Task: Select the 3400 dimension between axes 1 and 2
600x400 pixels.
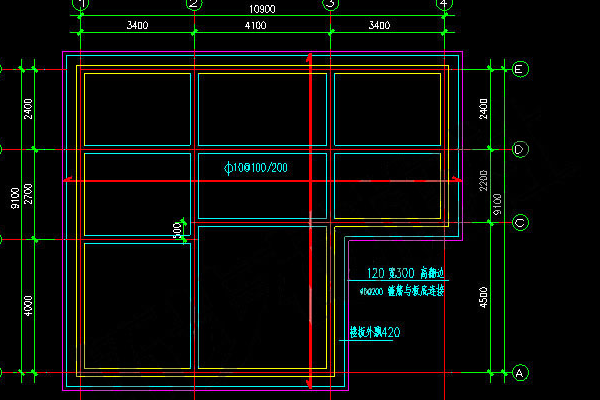Action: pyautogui.click(x=137, y=25)
